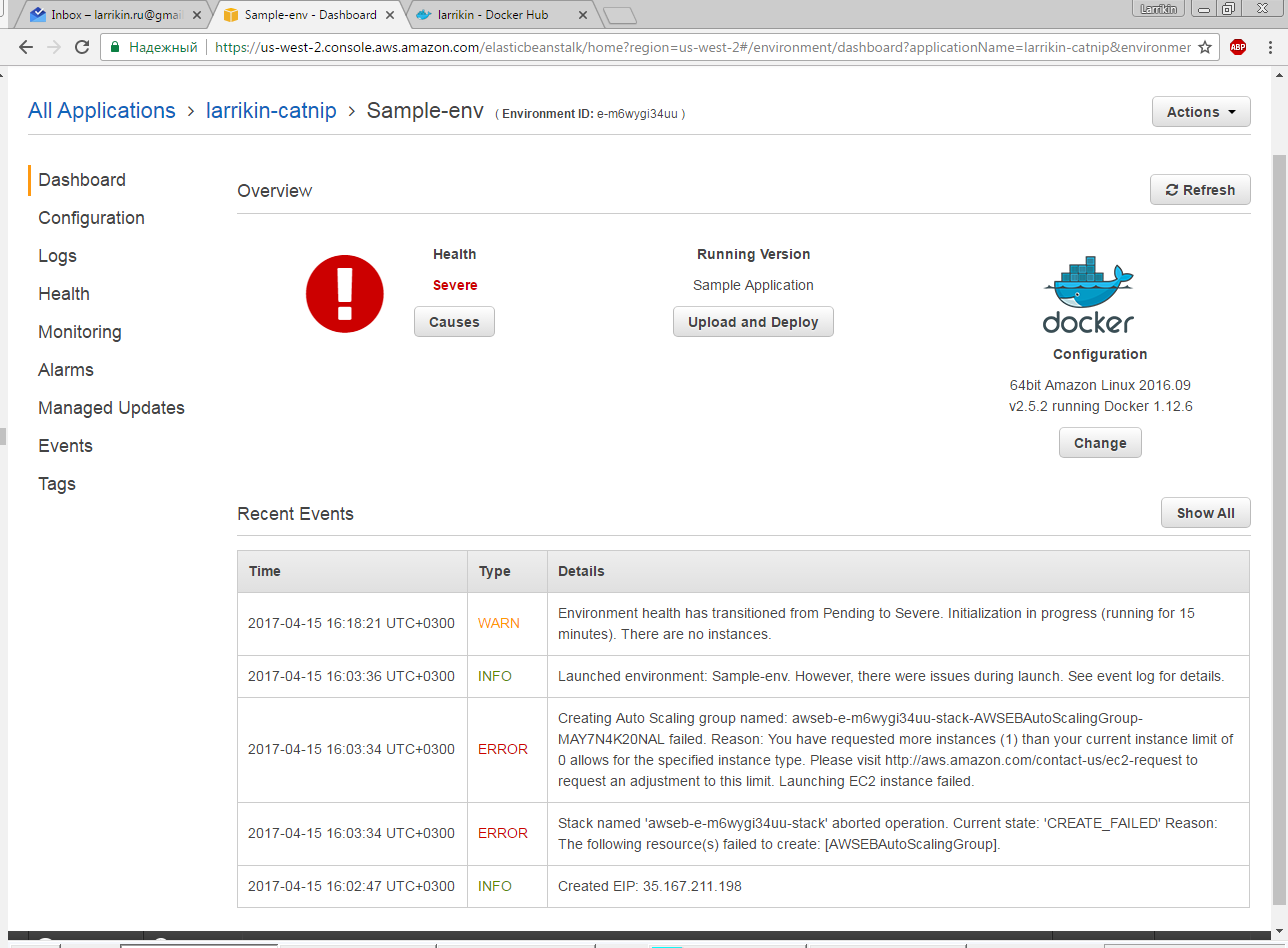Screen dimensions: 1288x948
Task: Open Alarms in the sidebar
Action: point(66,370)
